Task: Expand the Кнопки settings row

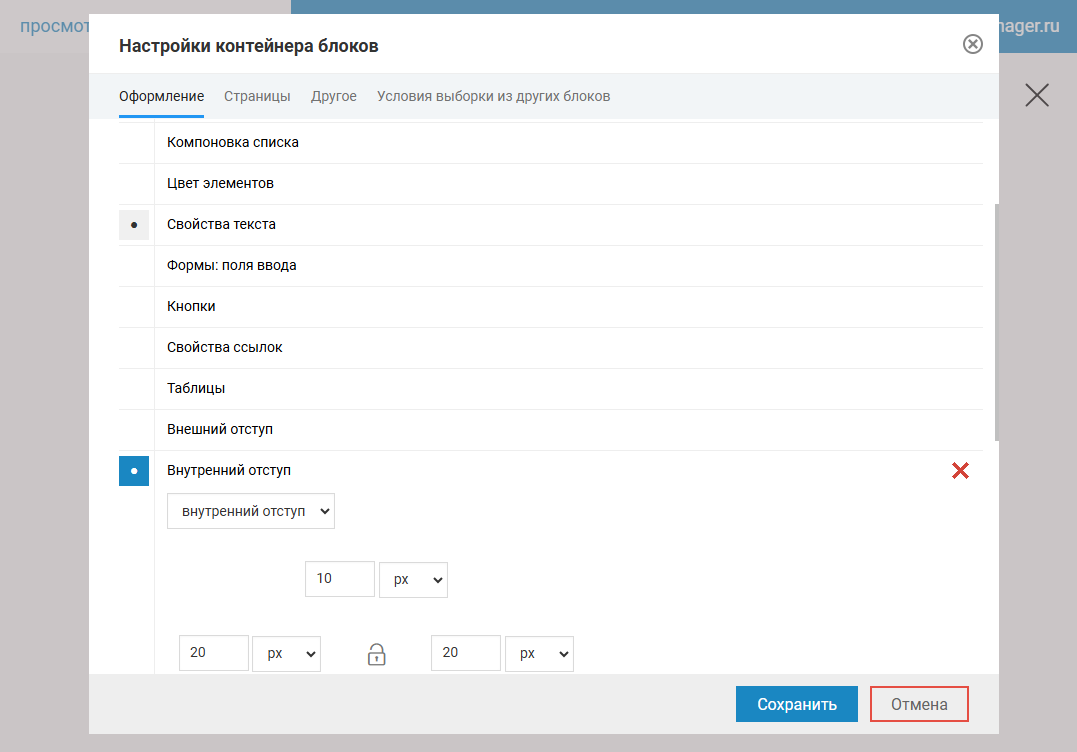Action: point(191,307)
